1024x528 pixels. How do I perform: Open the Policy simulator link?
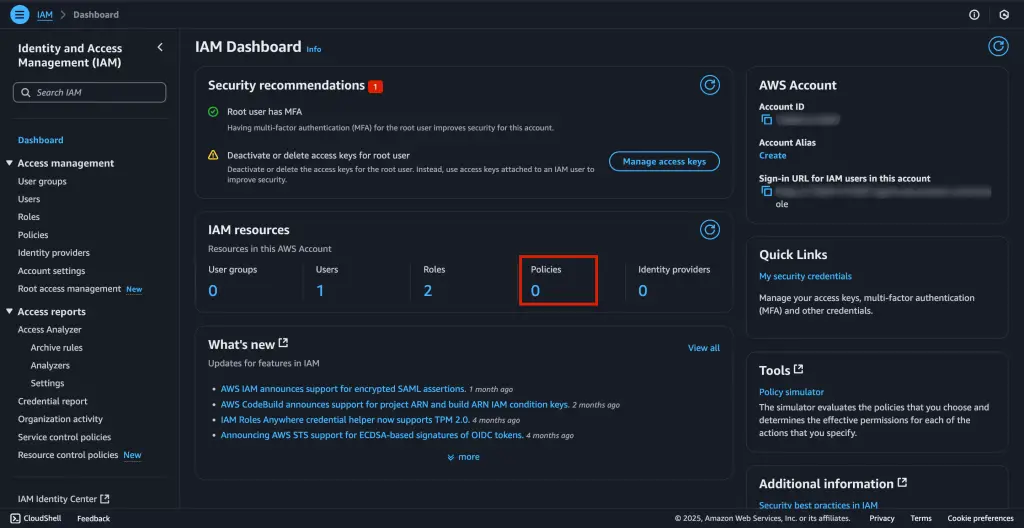(792, 392)
